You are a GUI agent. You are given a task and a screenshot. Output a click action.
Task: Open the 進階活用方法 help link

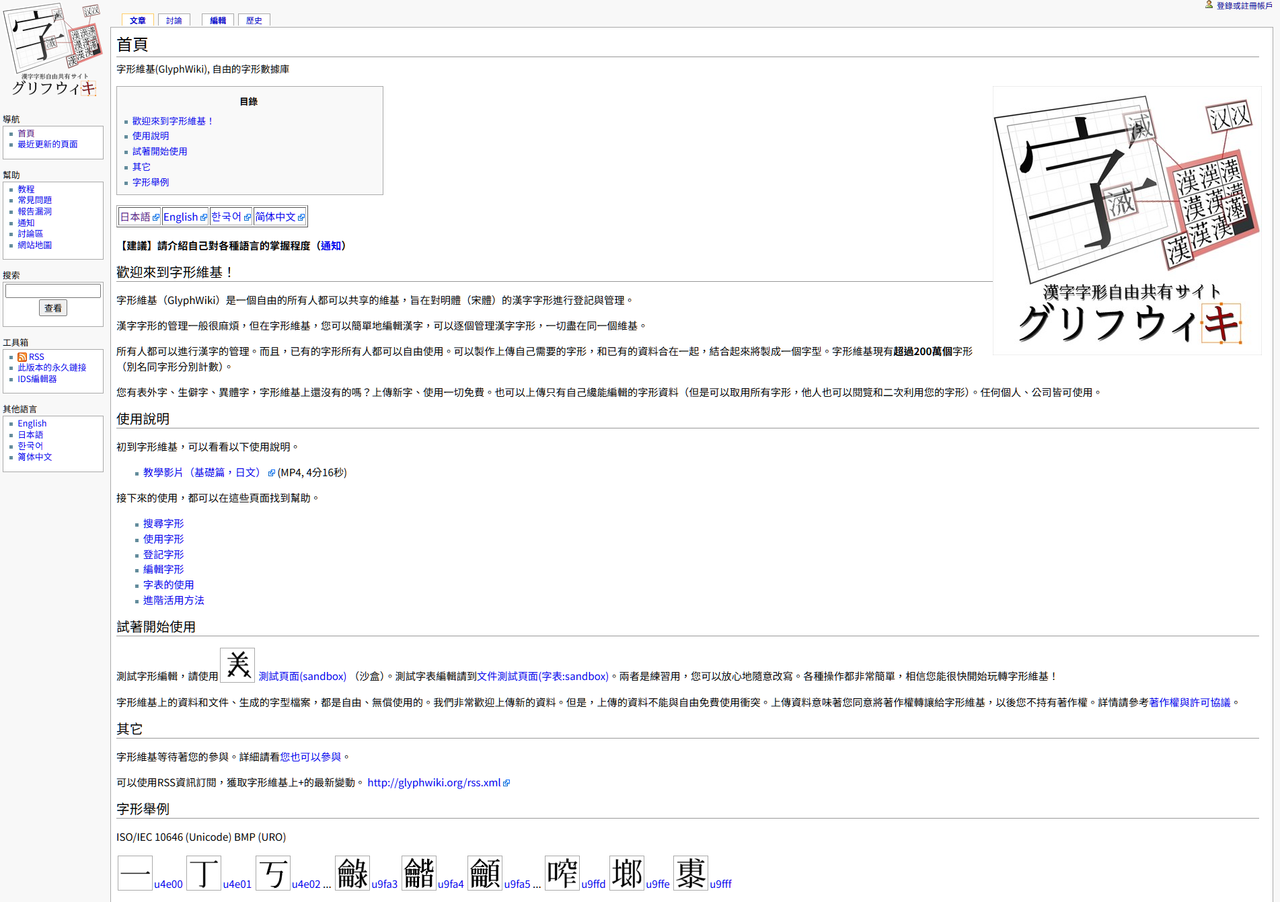(x=173, y=601)
